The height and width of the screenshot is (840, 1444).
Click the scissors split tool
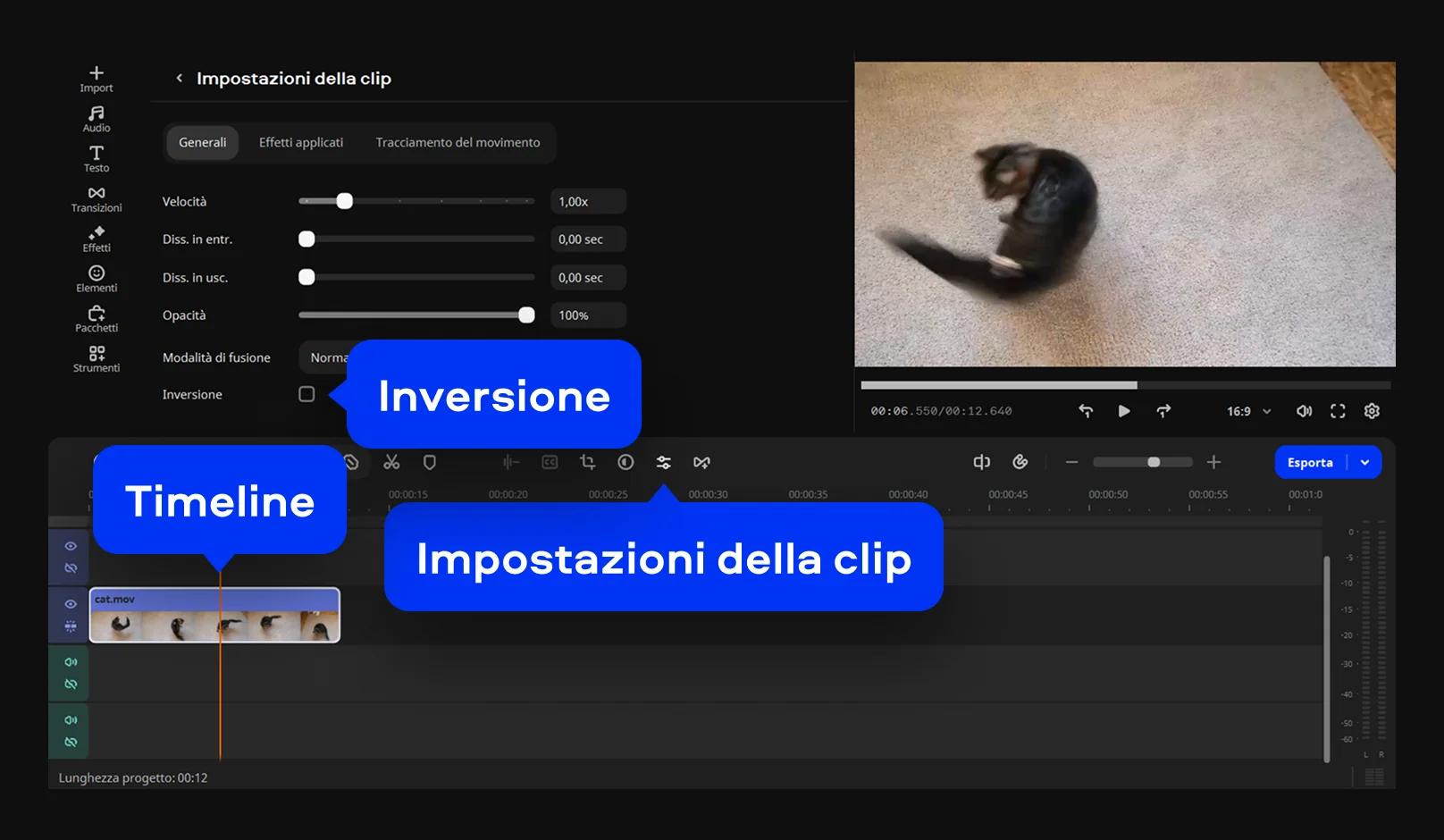(x=391, y=462)
